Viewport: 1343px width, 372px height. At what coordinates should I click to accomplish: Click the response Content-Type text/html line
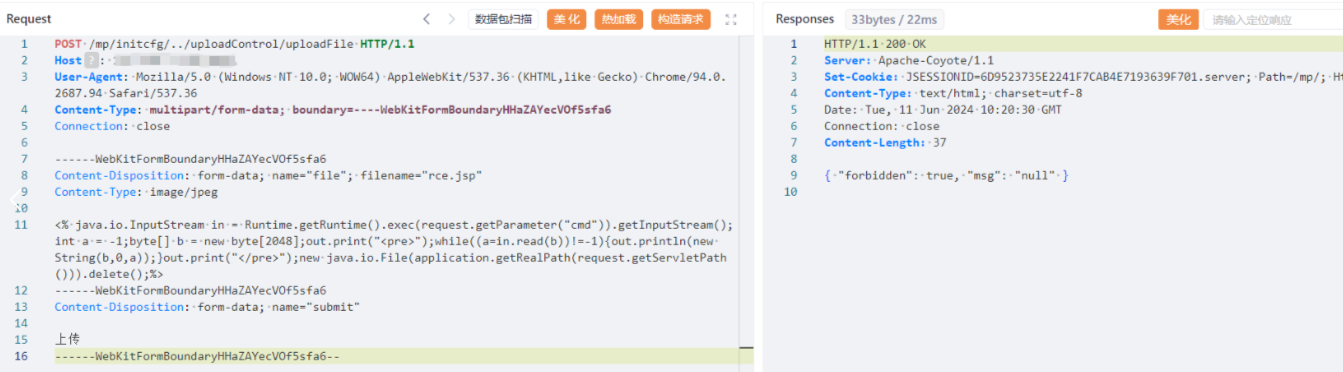point(953,93)
